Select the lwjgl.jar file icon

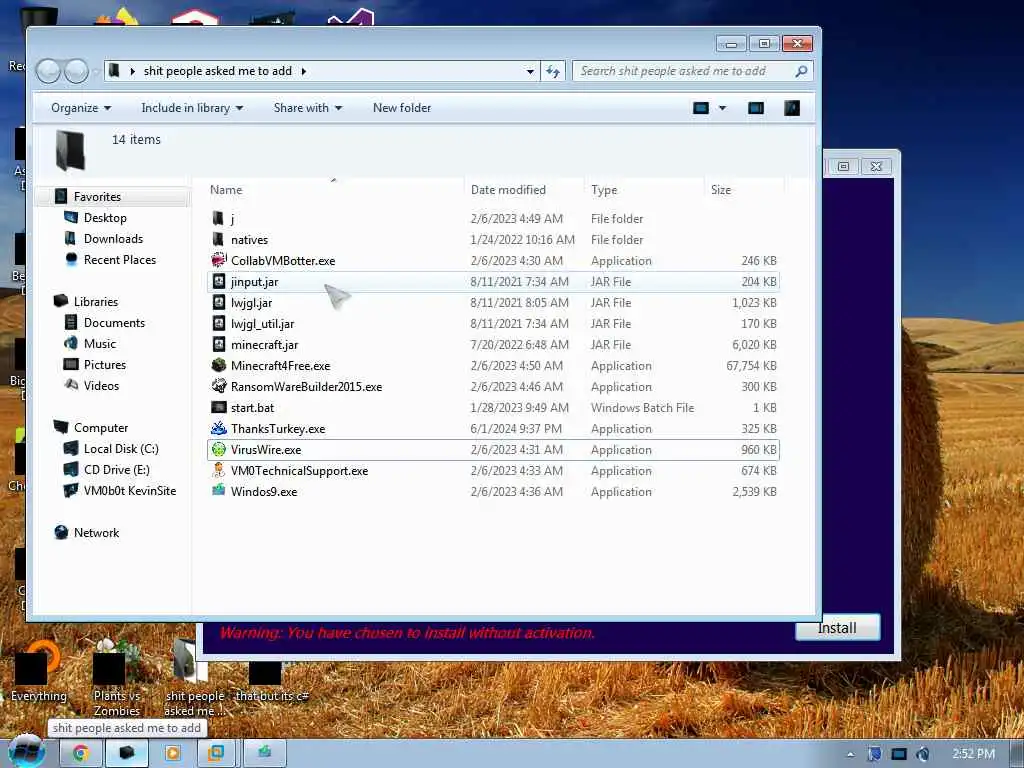(x=219, y=302)
